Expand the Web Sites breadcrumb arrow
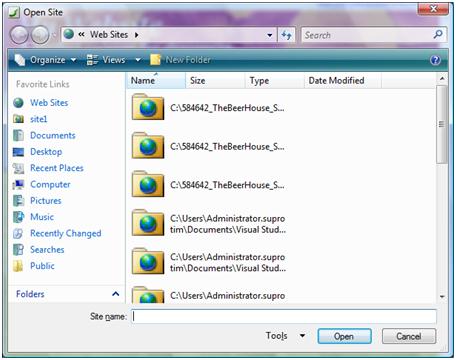This screenshot has height=360, width=456. (x=136, y=35)
